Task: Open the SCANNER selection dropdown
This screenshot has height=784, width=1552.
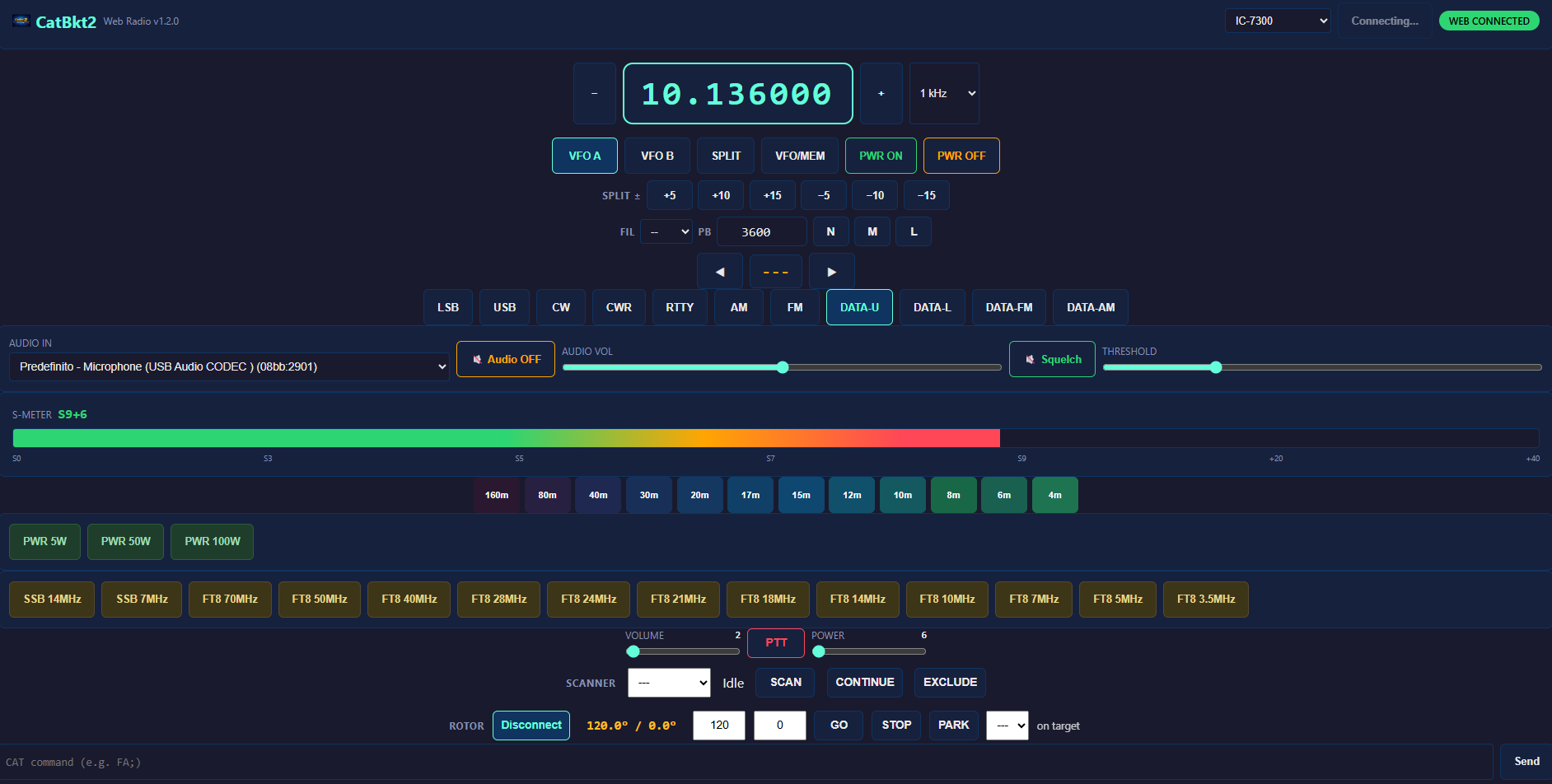Action: (x=669, y=683)
